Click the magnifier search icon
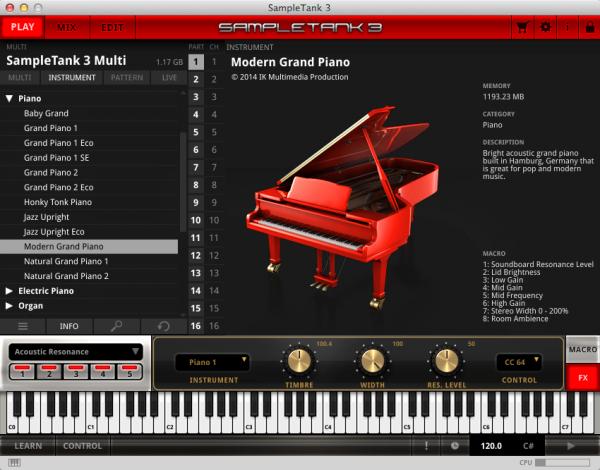 coord(116,326)
